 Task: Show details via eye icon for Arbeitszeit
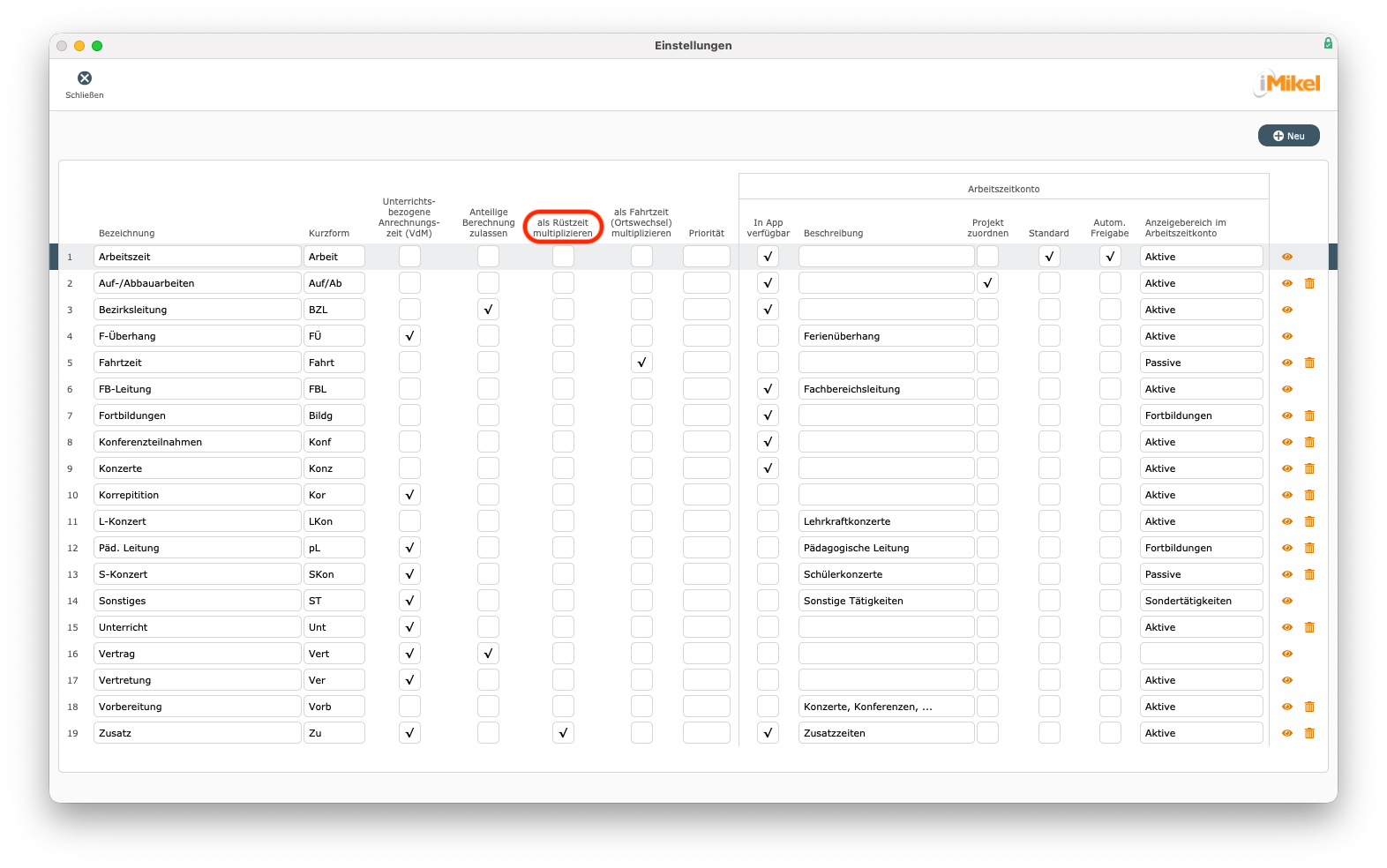coord(1287,257)
